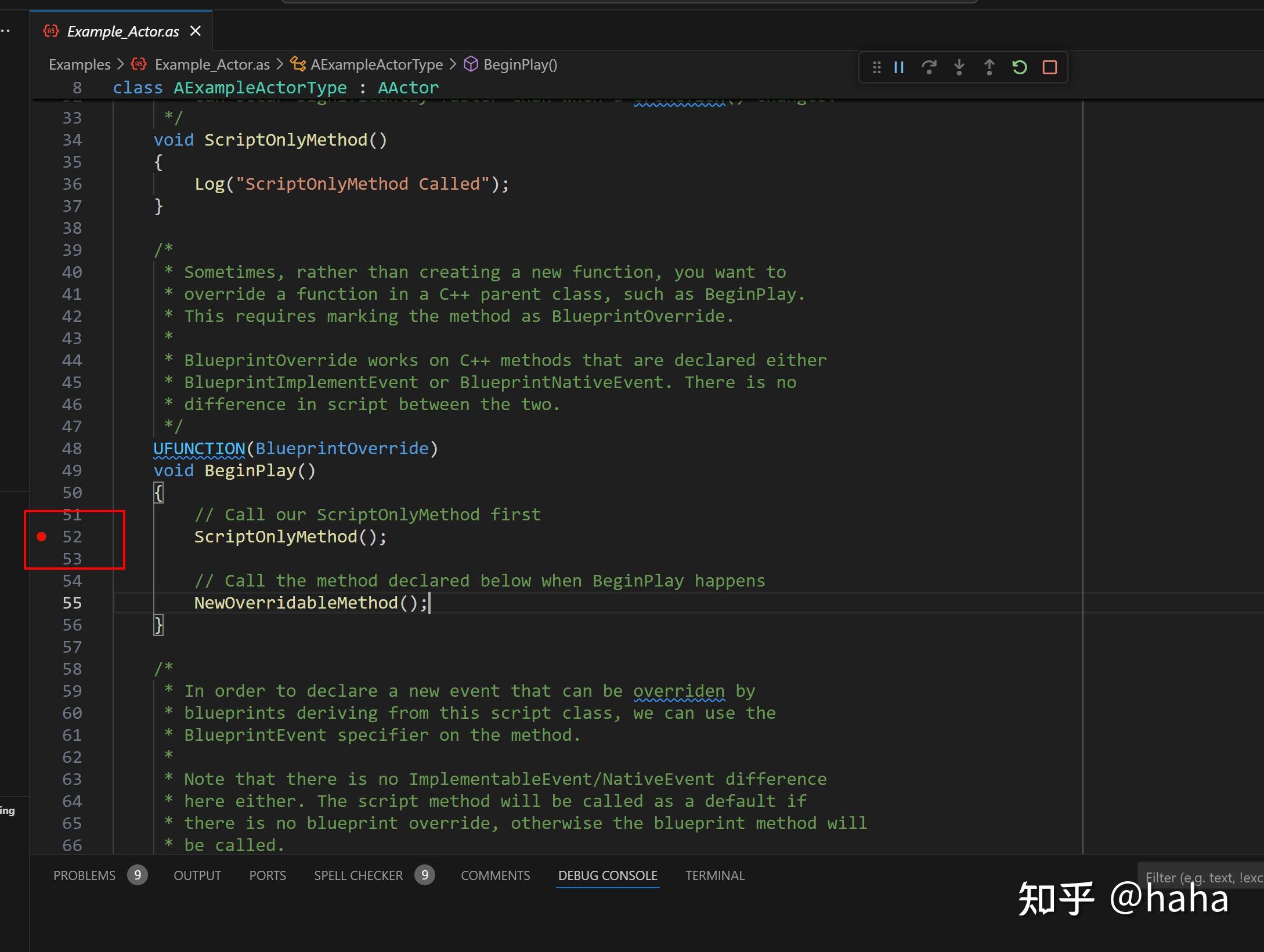Switch to the TERMINAL panel tab
Image resolution: width=1264 pixels, height=952 pixels.
point(714,875)
